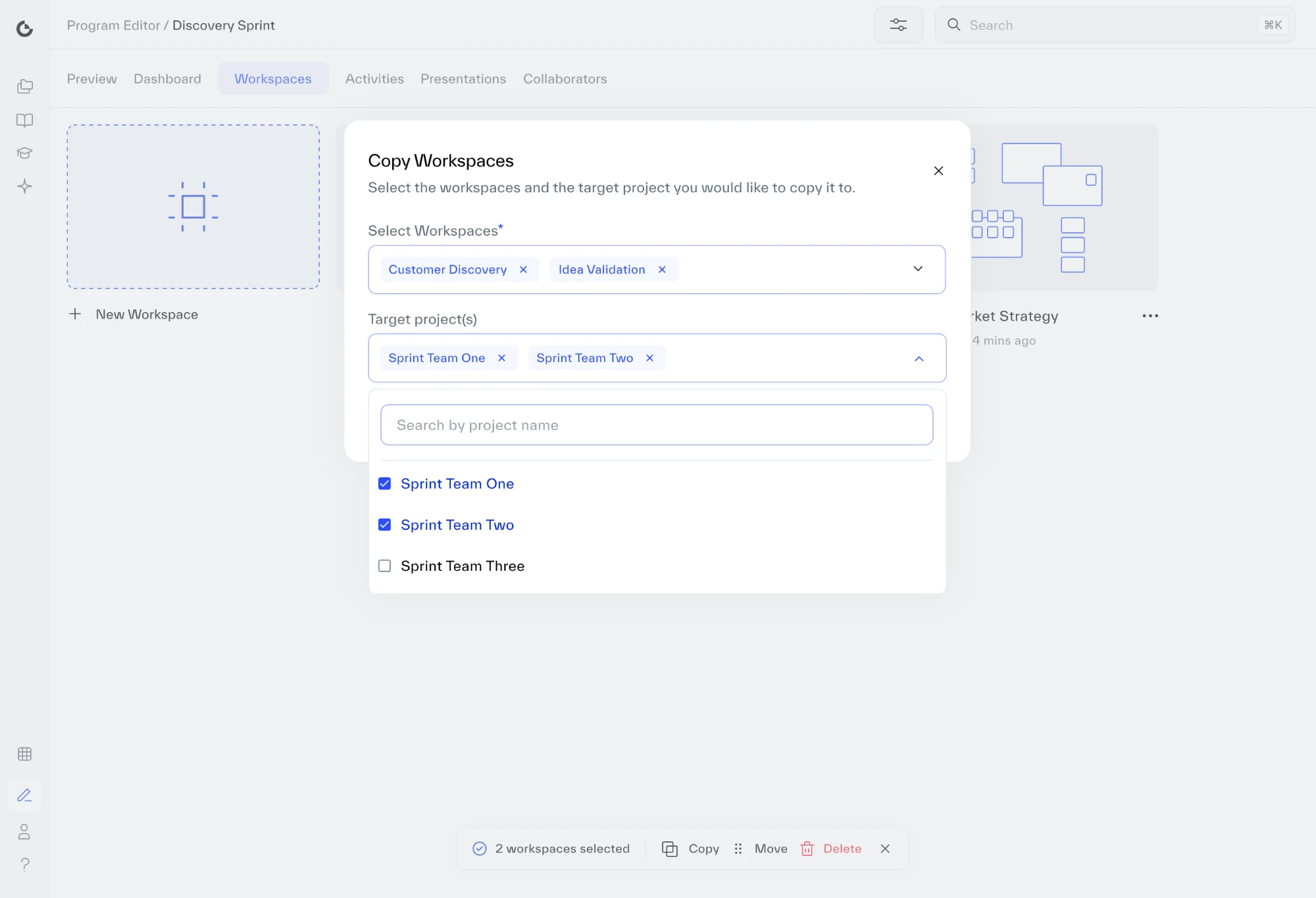
Task: Open the Activities tab
Action: pyautogui.click(x=374, y=79)
